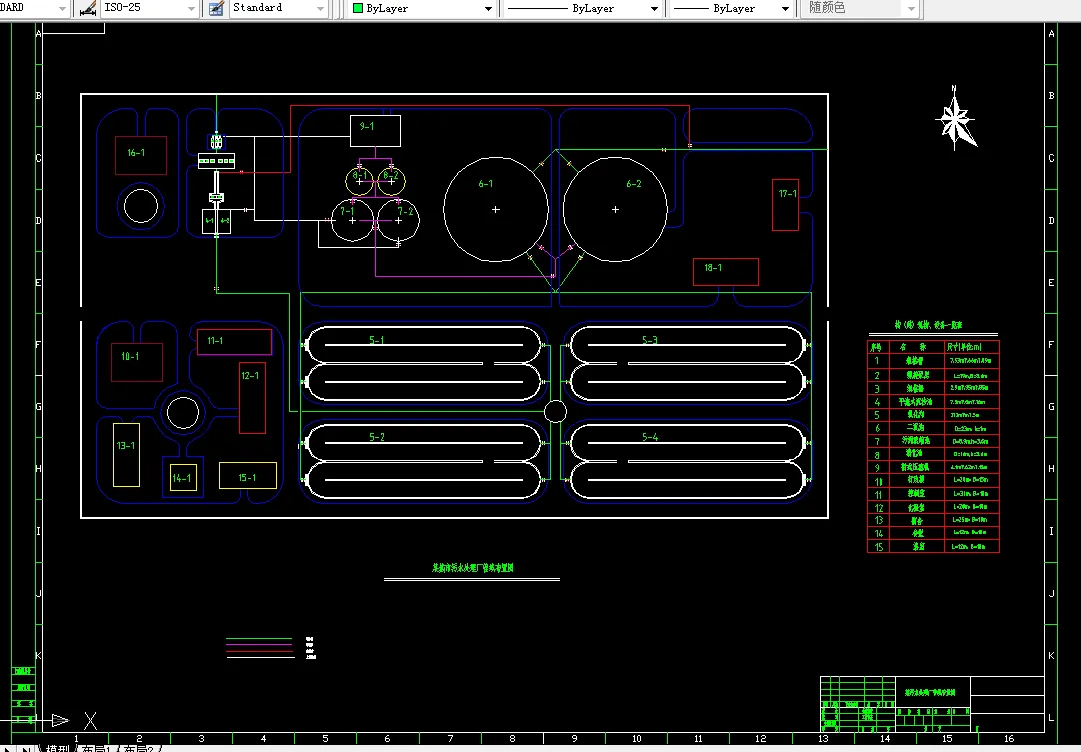Select the yellow building label 14-1
The width and height of the screenshot is (1081, 752).
(x=181, y=478)
